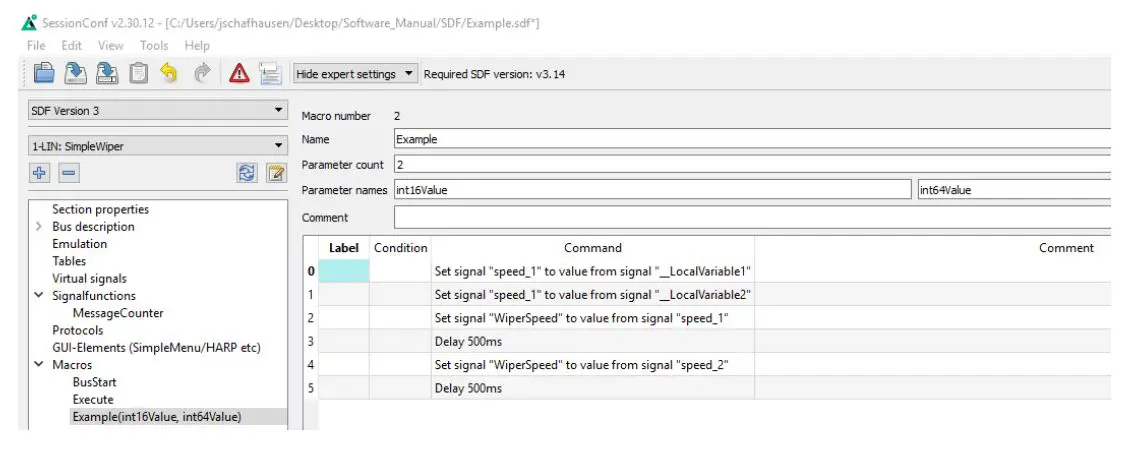
Task: Open the File menu
Action: (x=37, y=45)
